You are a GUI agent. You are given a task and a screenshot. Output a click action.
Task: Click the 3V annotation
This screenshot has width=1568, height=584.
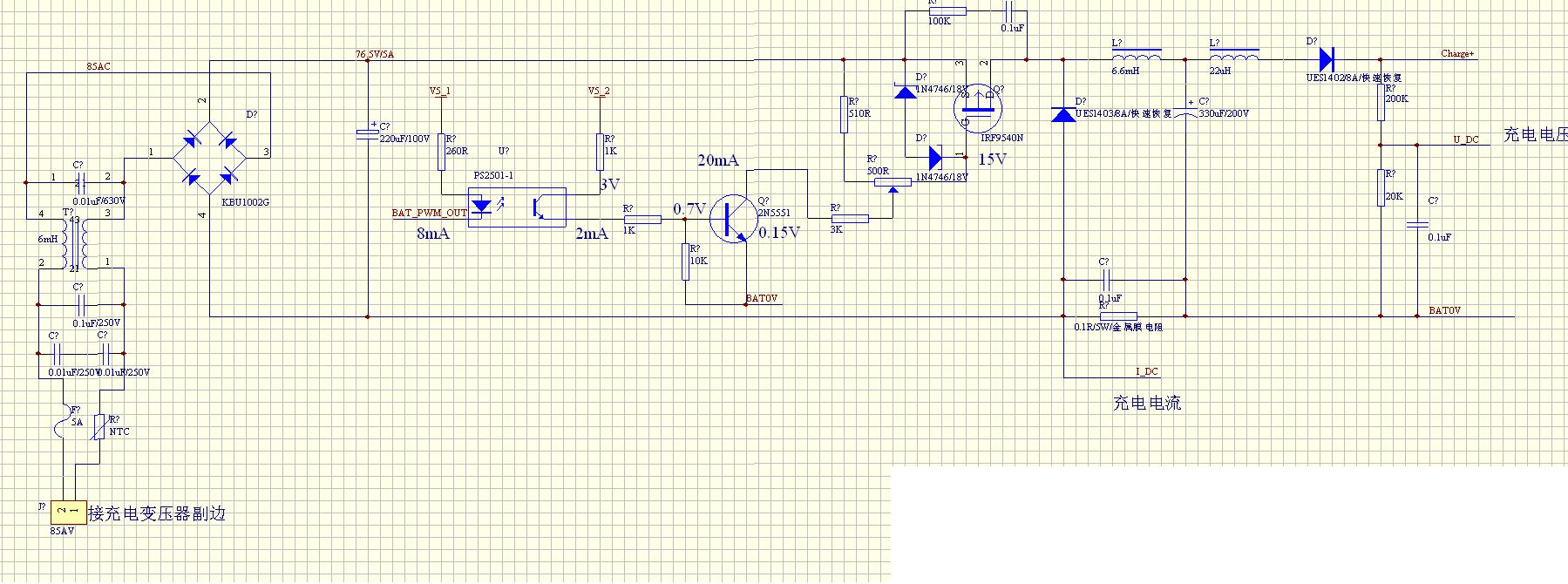[x=609, y=184]
